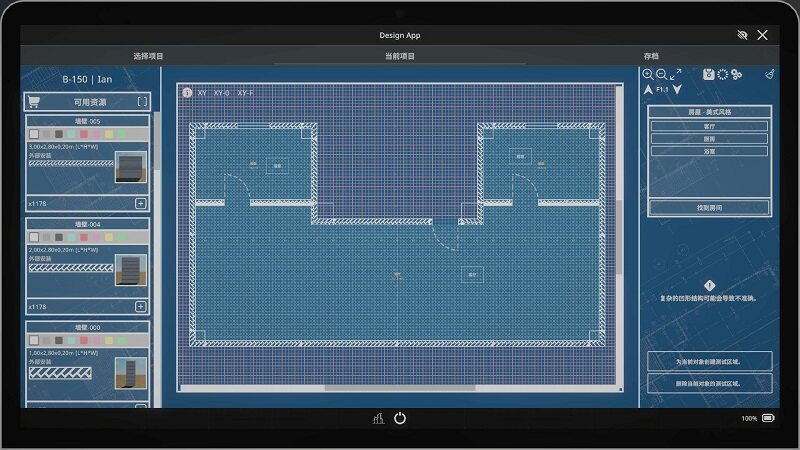Go up one floor with the up arrow
This screenshot has width=800, height=450.
pyautogui.click(x=648, y=90)
